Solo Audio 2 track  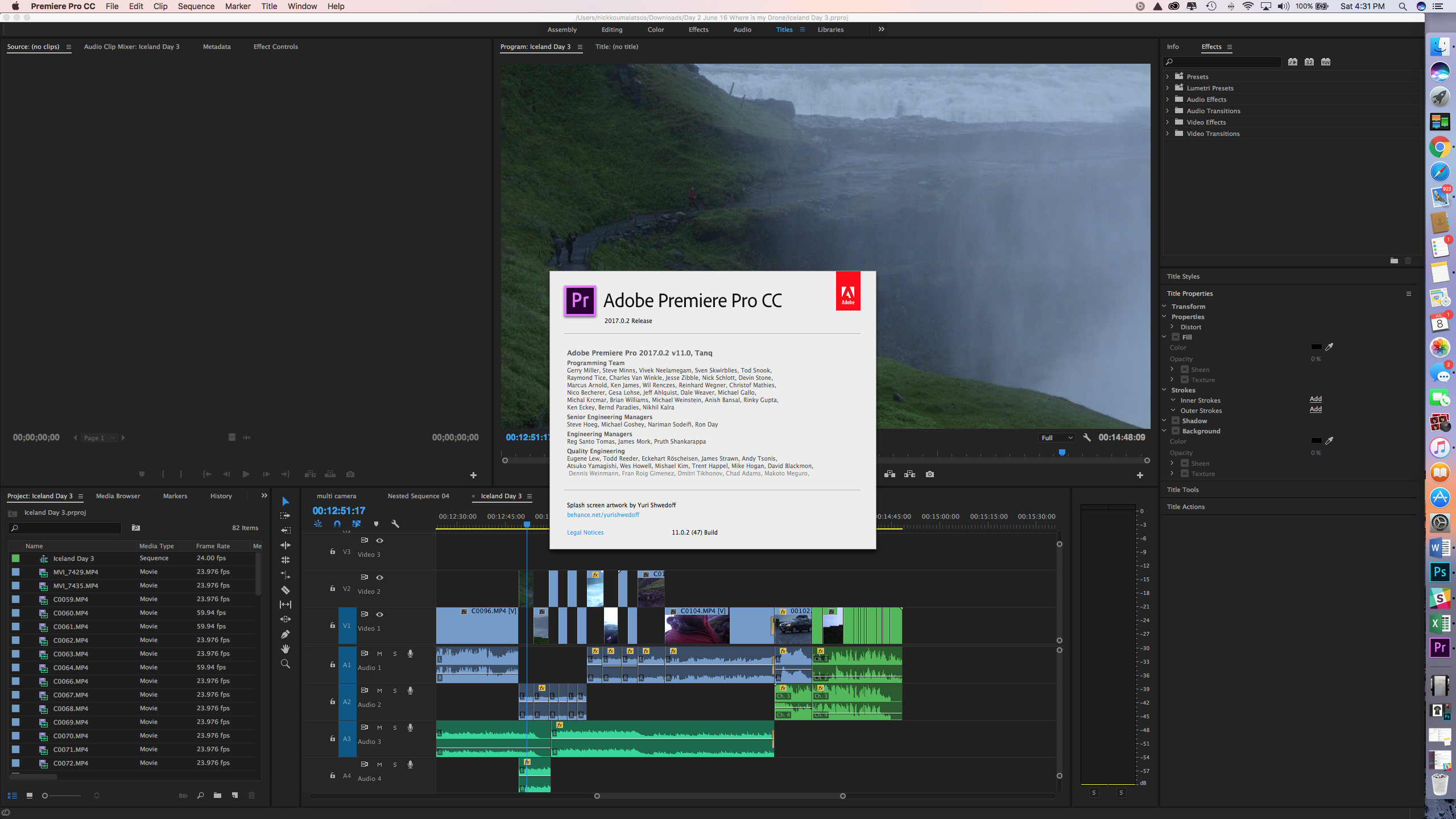[395, 690]
